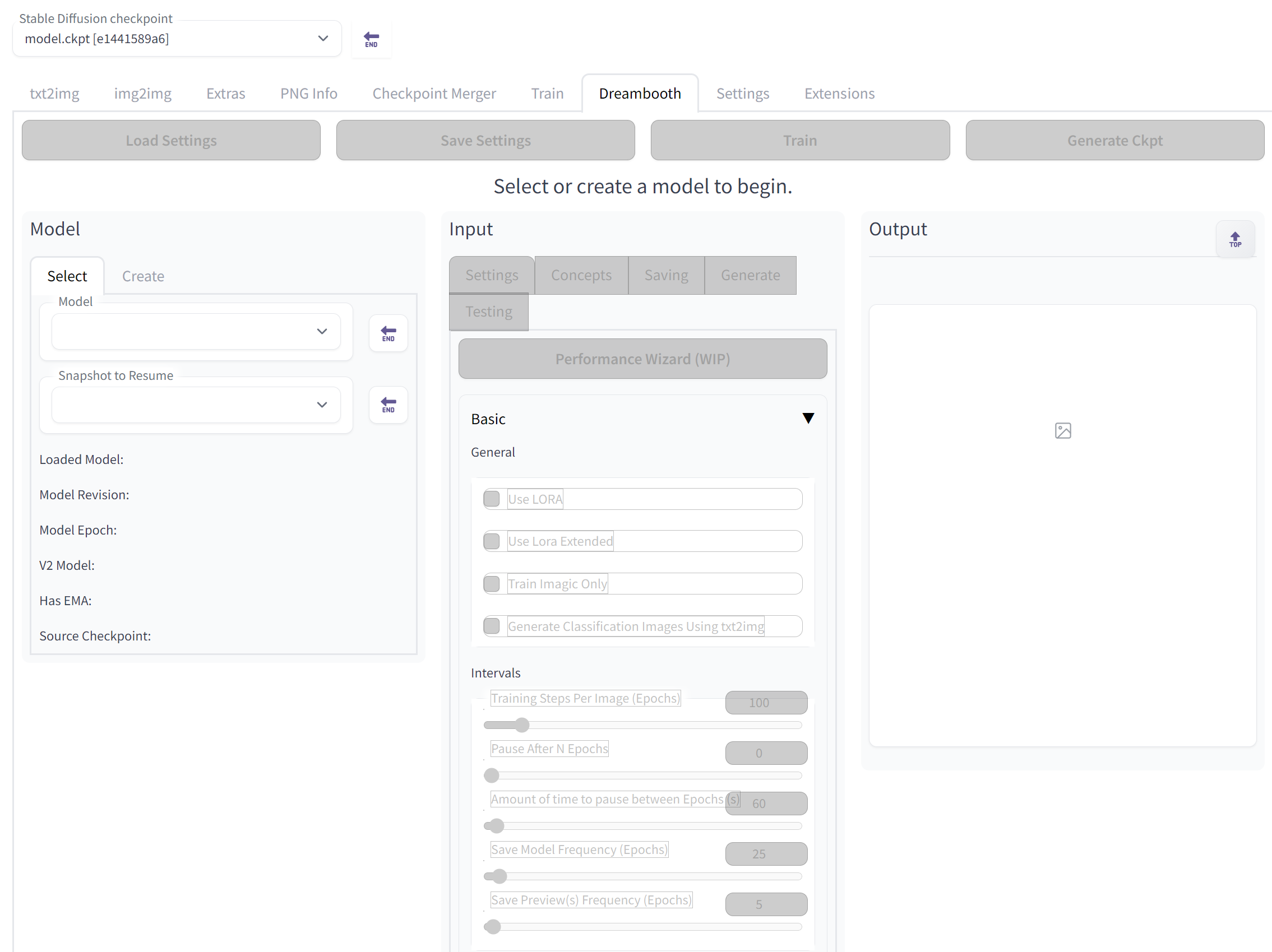This screenshot has height=952, width=1272.
Task: Open the Concepts input tab
Action: [581, 275]
